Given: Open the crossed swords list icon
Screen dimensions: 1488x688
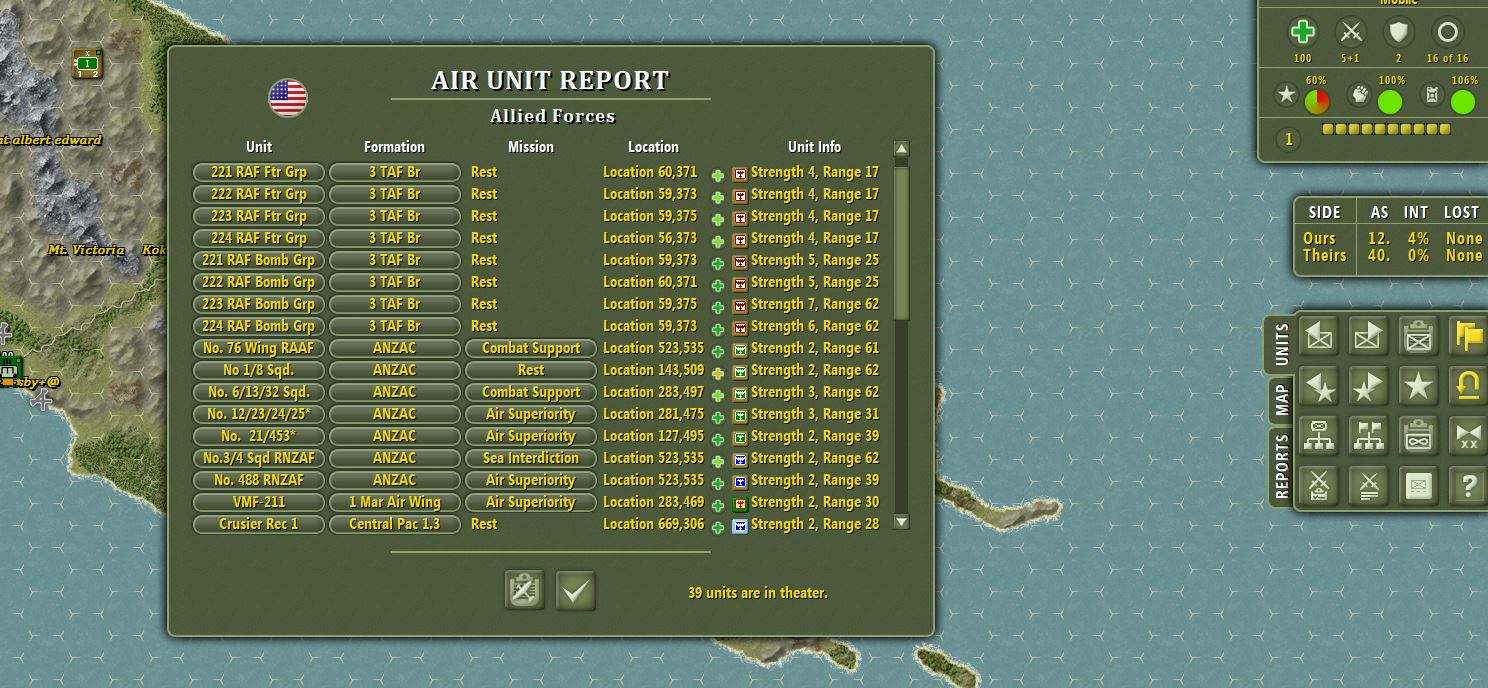Looking at the screenshot, I should tap(1368, 487).
